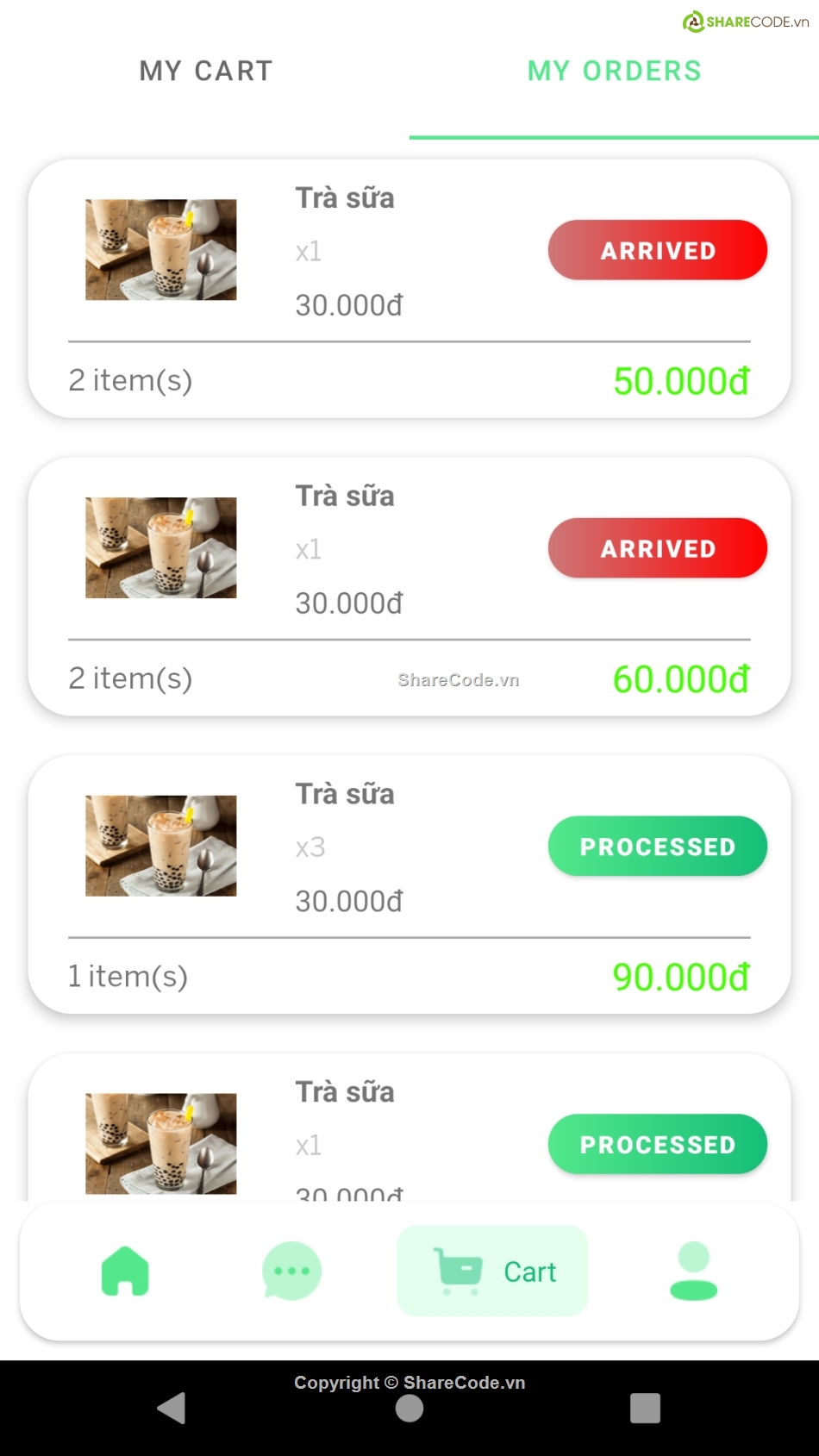Click the ShareCode.vn logo at top

[746, 22]
